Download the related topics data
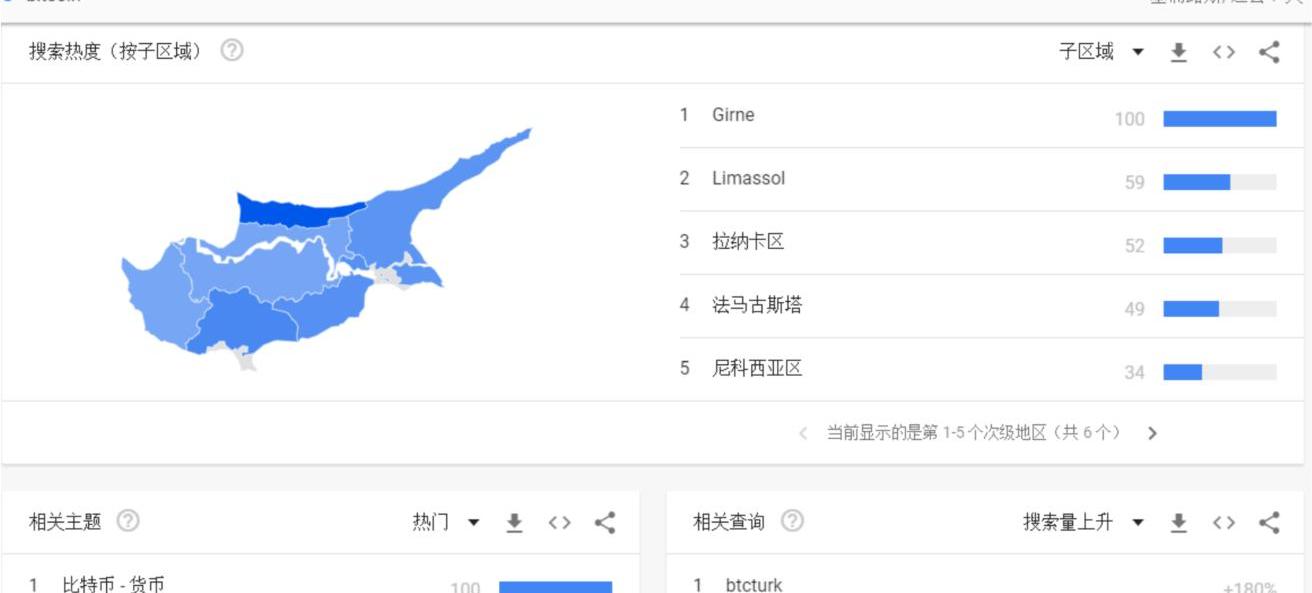Viewport: 1312px width, 593px height. 514,522
